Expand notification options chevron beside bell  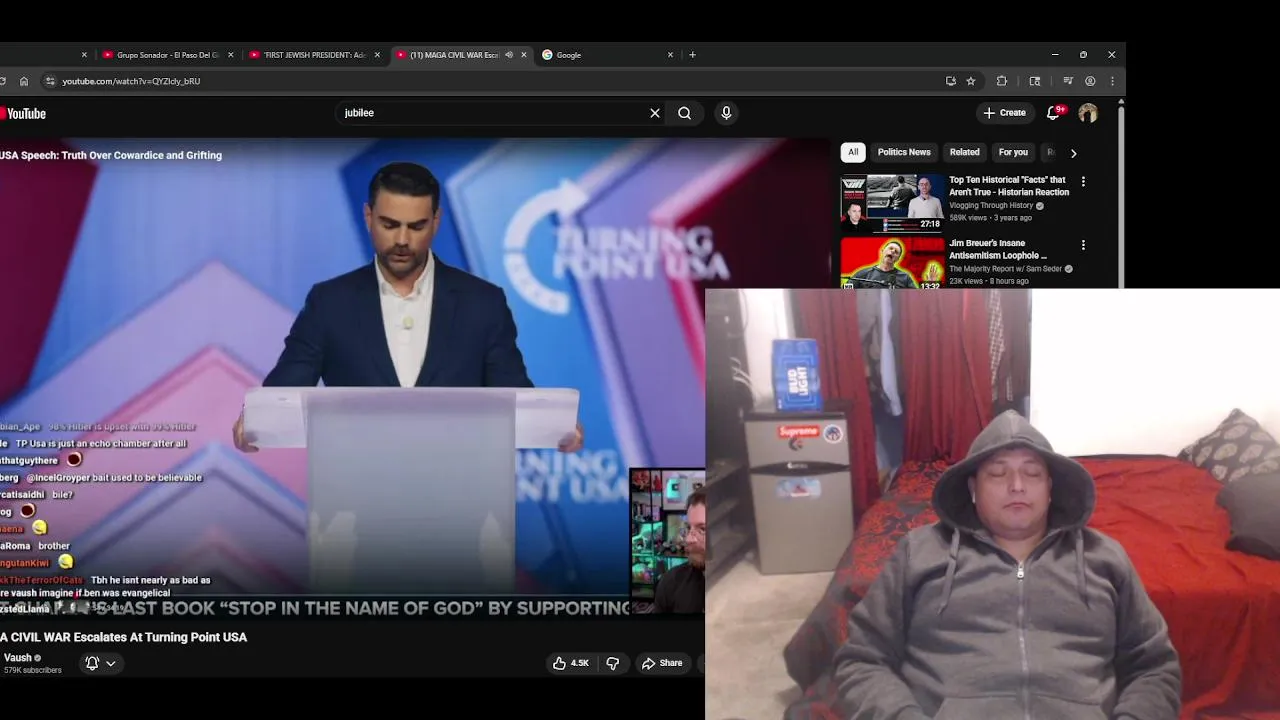coord(111,663)
